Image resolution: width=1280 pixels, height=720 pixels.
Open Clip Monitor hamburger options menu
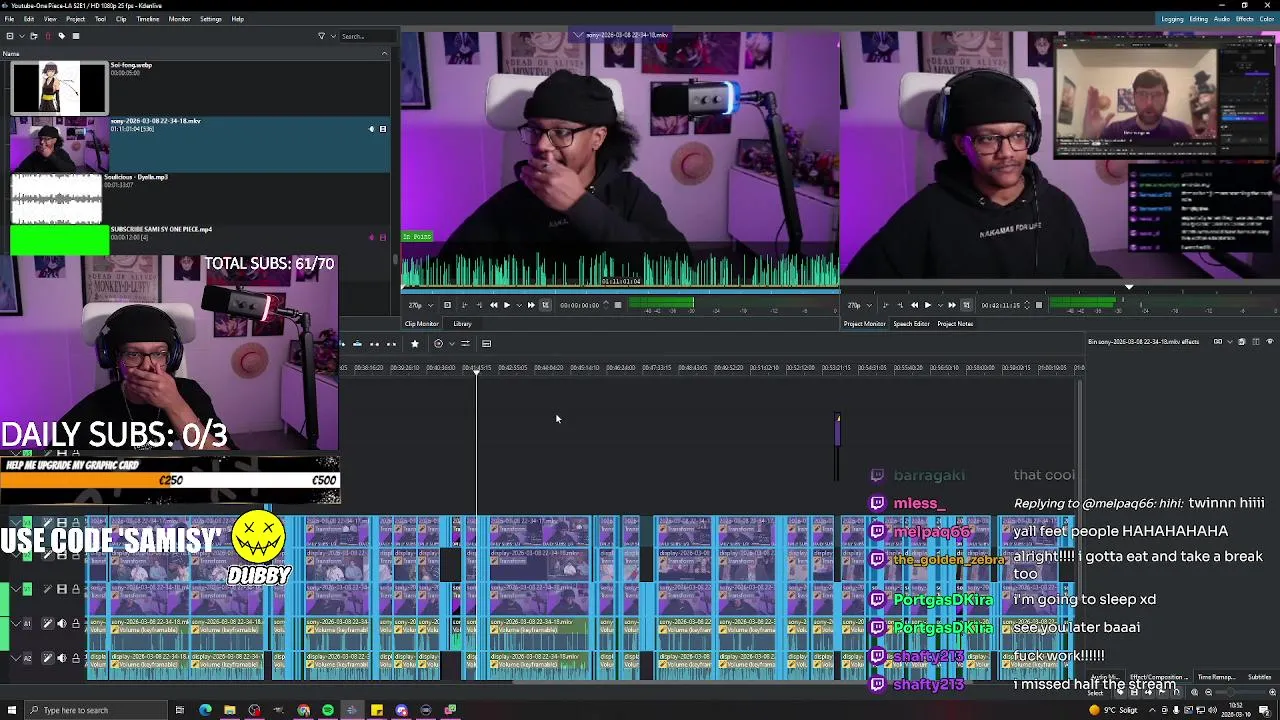point(617,305)
